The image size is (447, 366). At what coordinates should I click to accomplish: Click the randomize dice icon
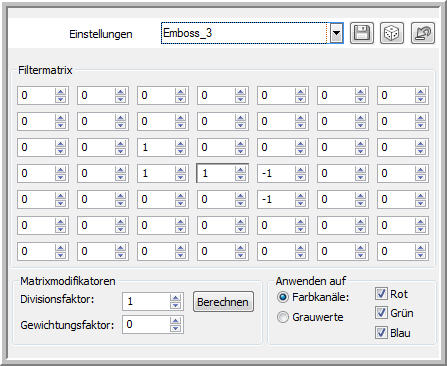(392, 33)
